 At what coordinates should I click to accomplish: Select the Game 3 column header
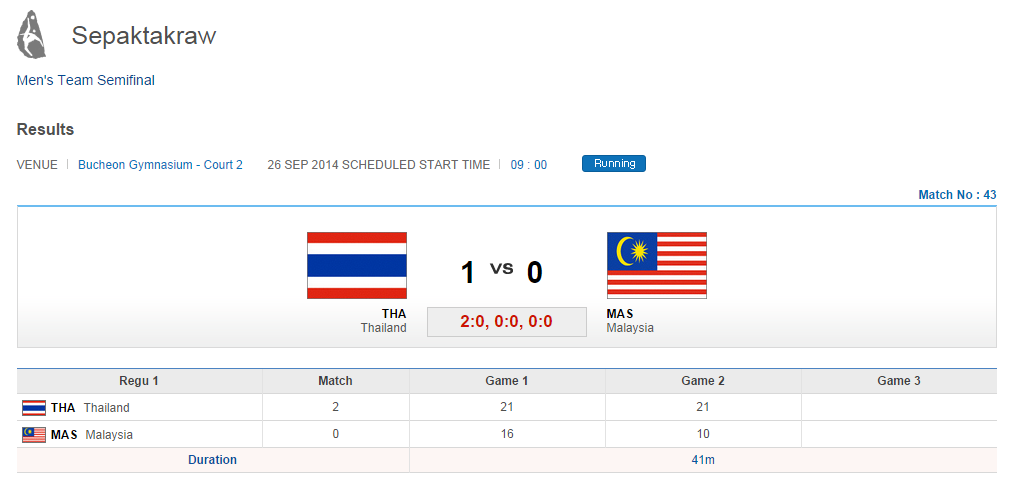pyautogui.click(x=898, y=381)
